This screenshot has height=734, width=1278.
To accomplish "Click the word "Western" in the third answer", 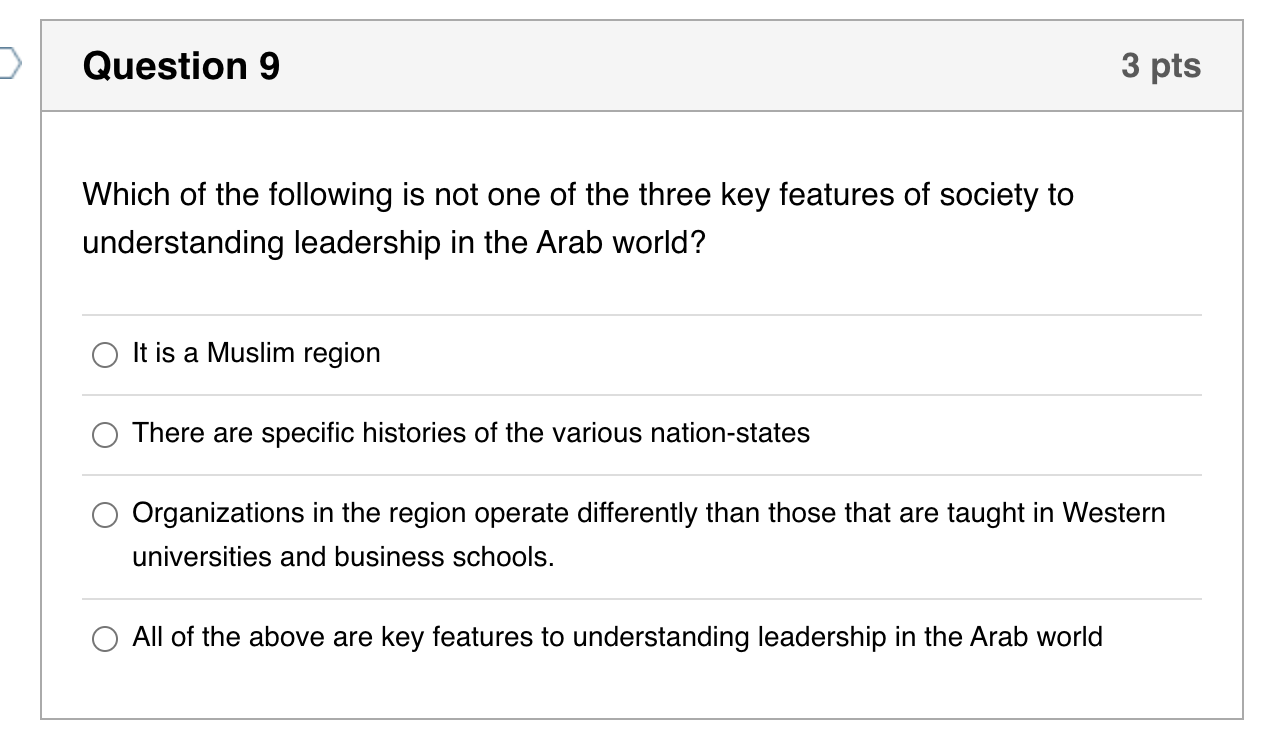I will [1113, 513].
